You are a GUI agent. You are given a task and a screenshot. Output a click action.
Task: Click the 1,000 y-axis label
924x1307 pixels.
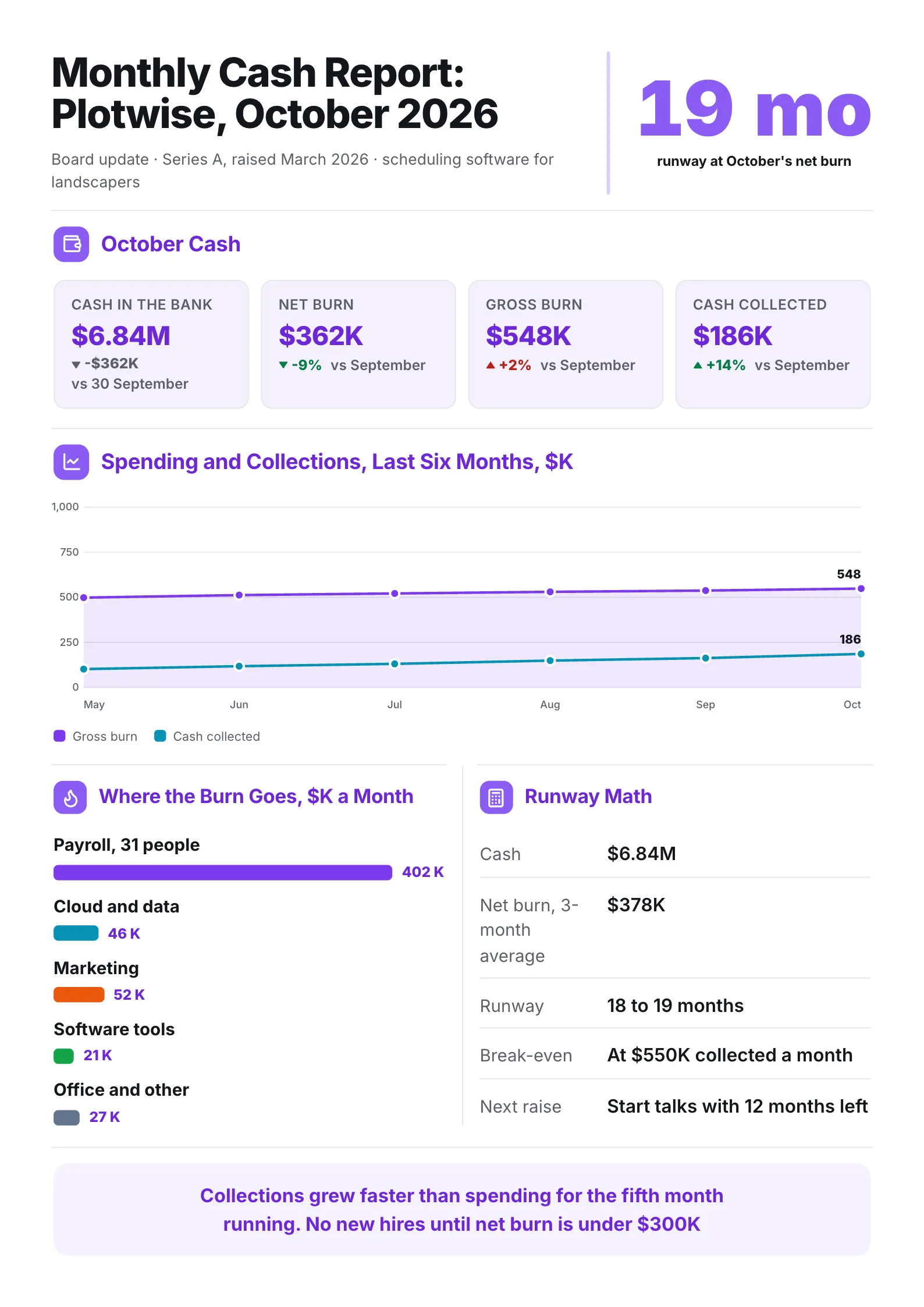click(65, 507)
